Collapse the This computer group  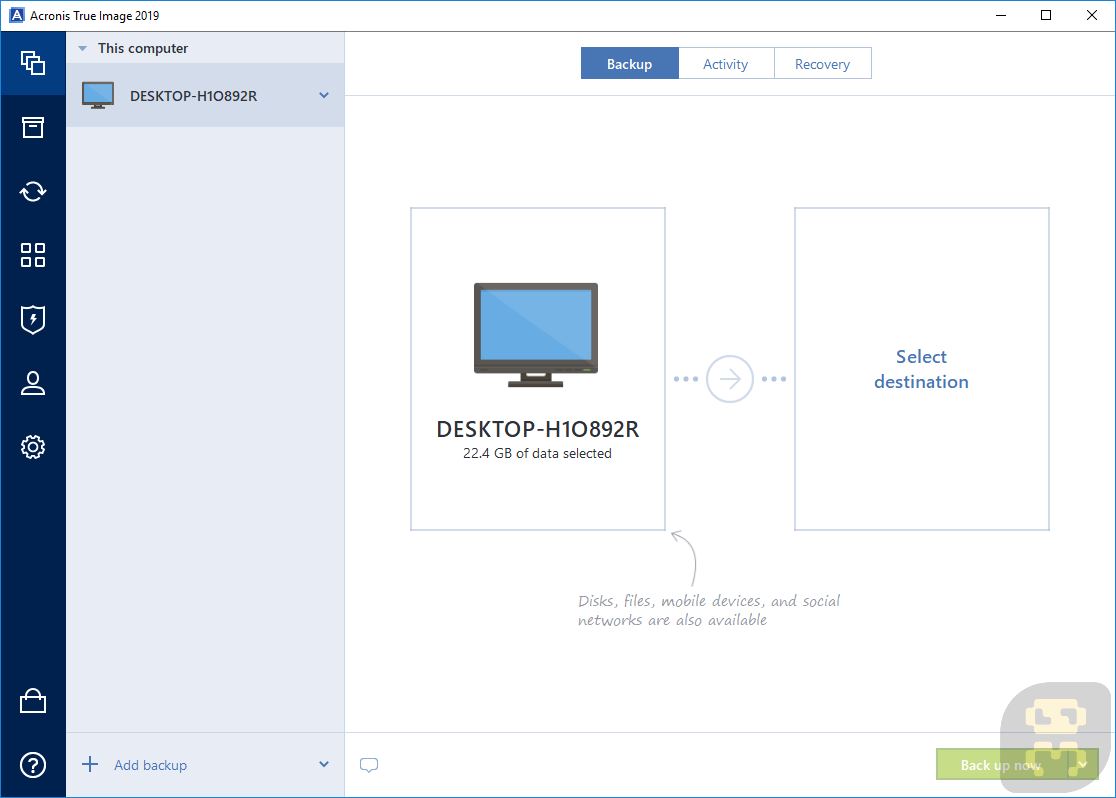point(83,48)
